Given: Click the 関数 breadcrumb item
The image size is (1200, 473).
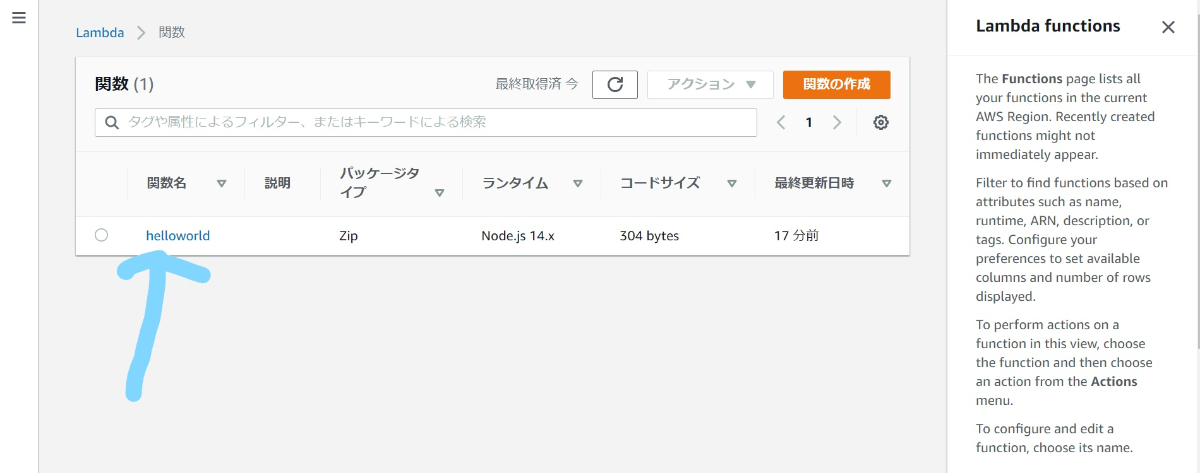Looking at the screenshot, I should [172, 32].
